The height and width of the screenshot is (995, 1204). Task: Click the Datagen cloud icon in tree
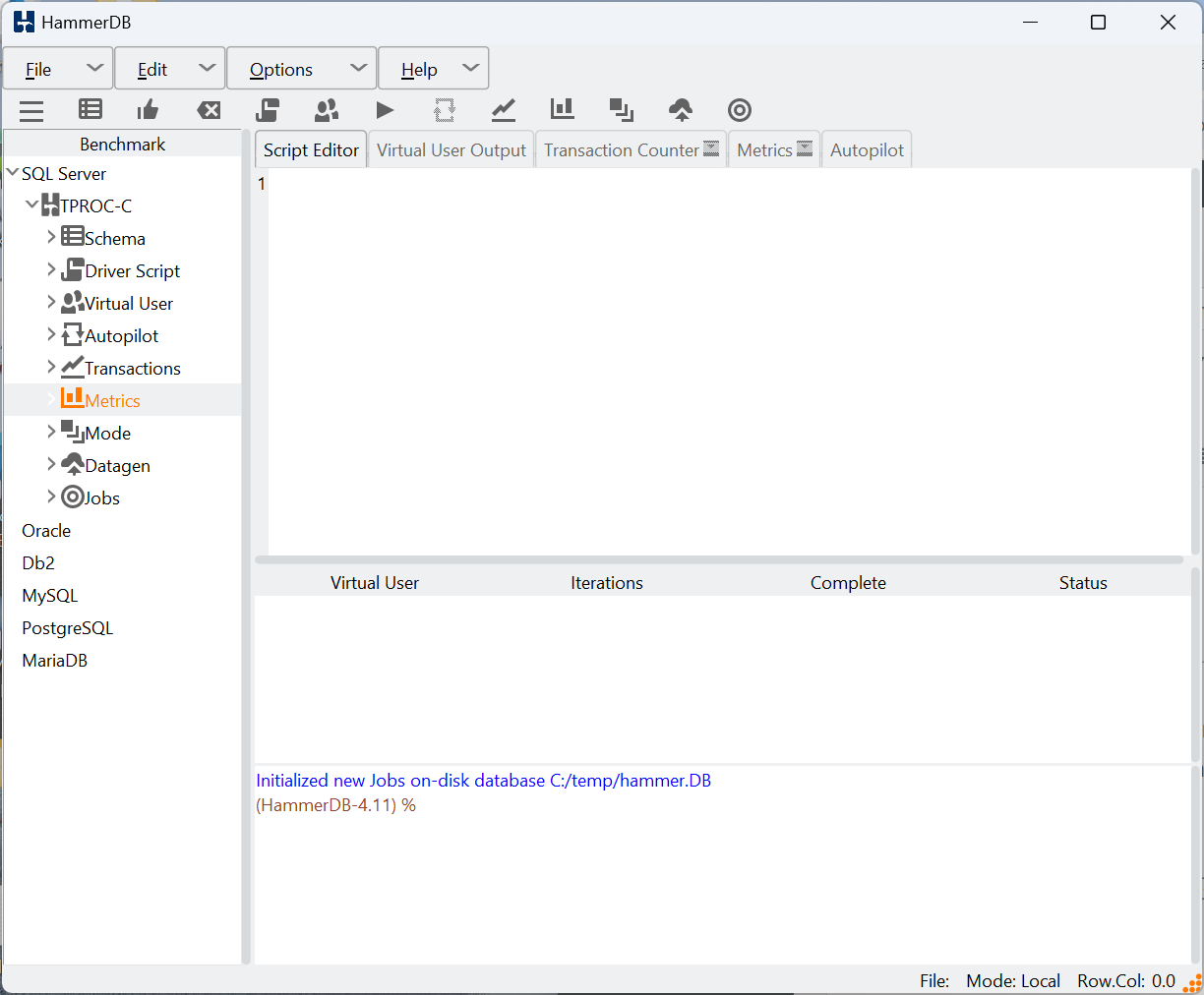click(x=73, y=464)
